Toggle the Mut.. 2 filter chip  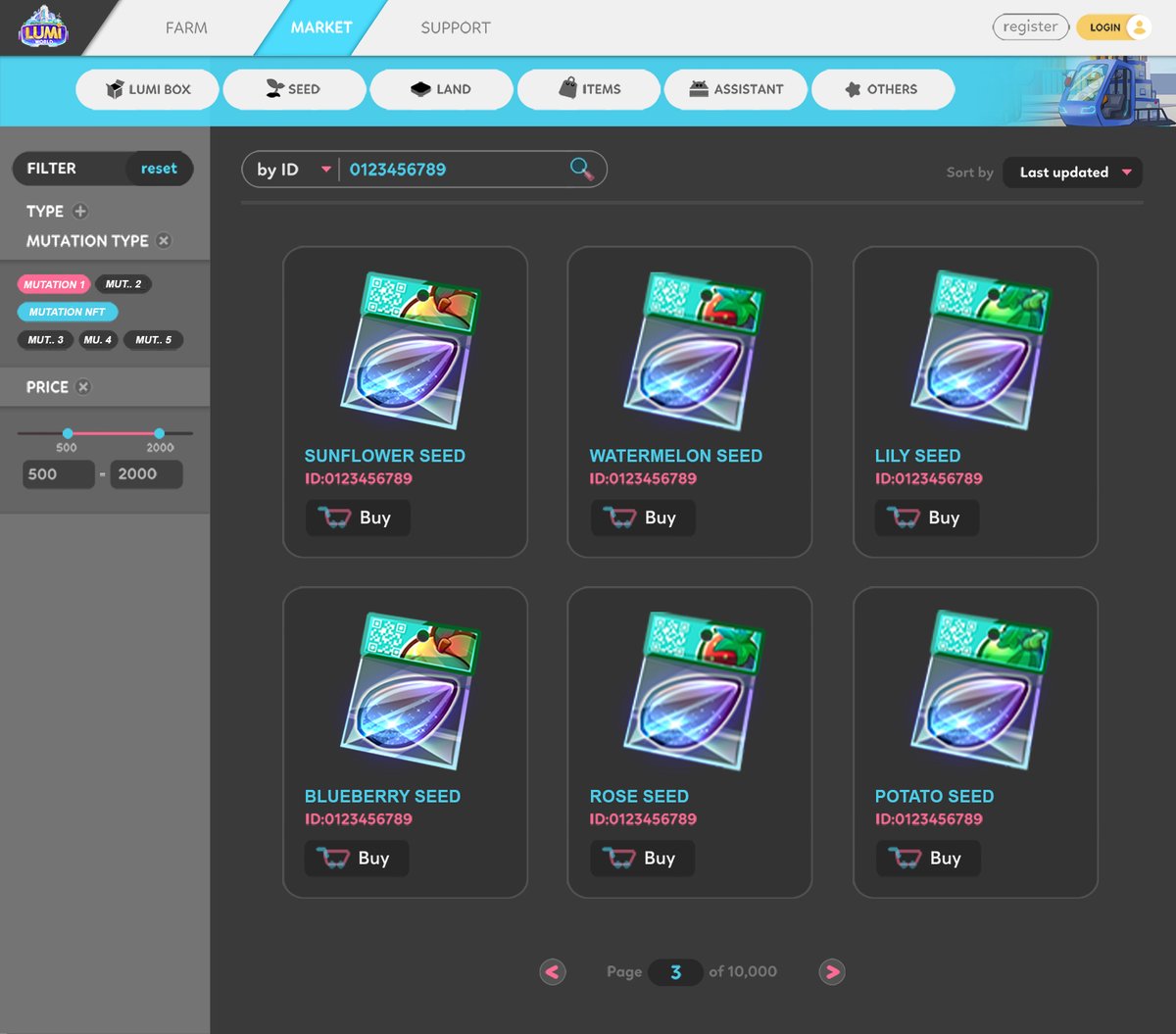tap(123, 284)
